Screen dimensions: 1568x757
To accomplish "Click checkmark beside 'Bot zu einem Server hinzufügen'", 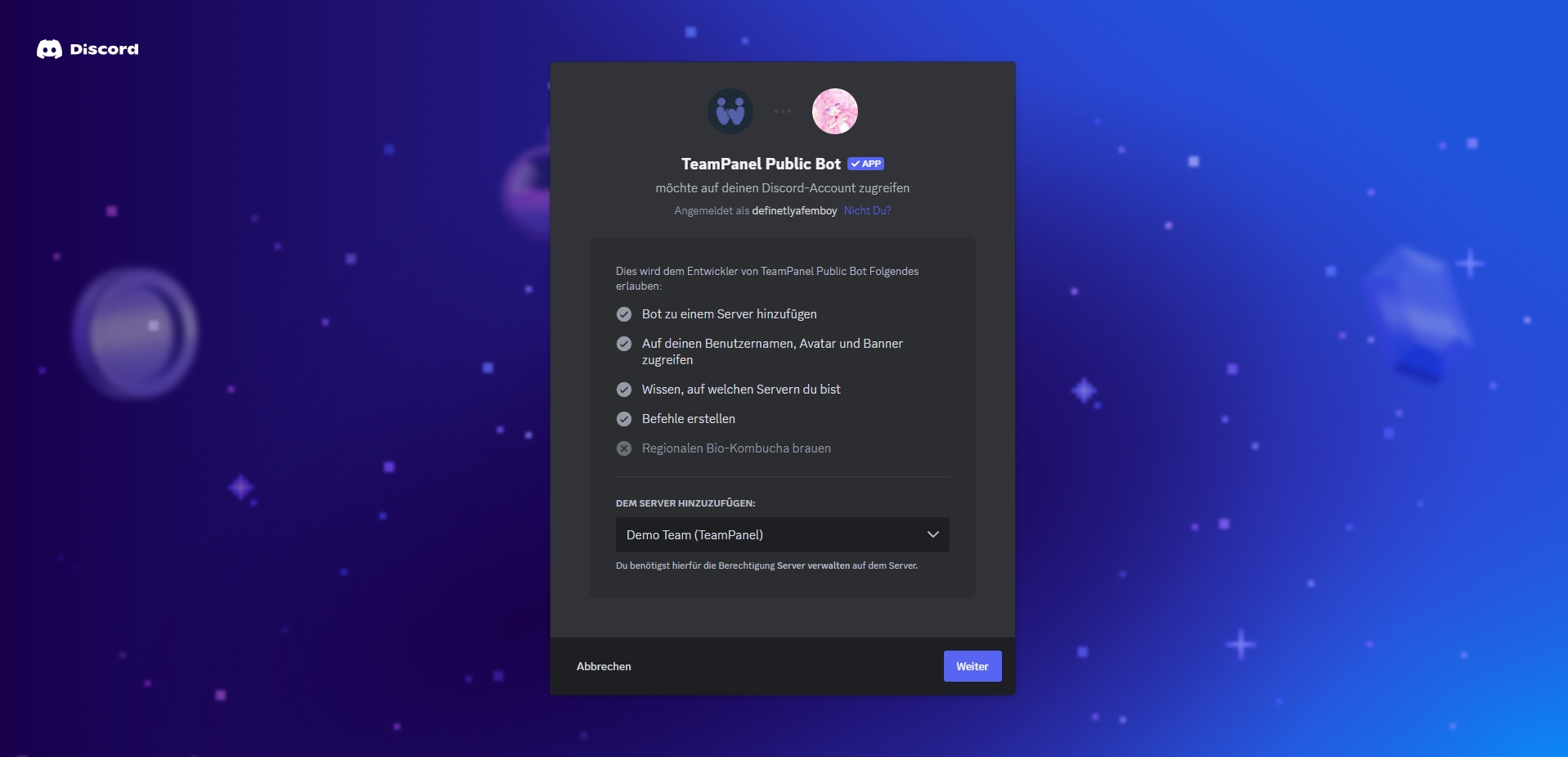I will pos(624,314).
